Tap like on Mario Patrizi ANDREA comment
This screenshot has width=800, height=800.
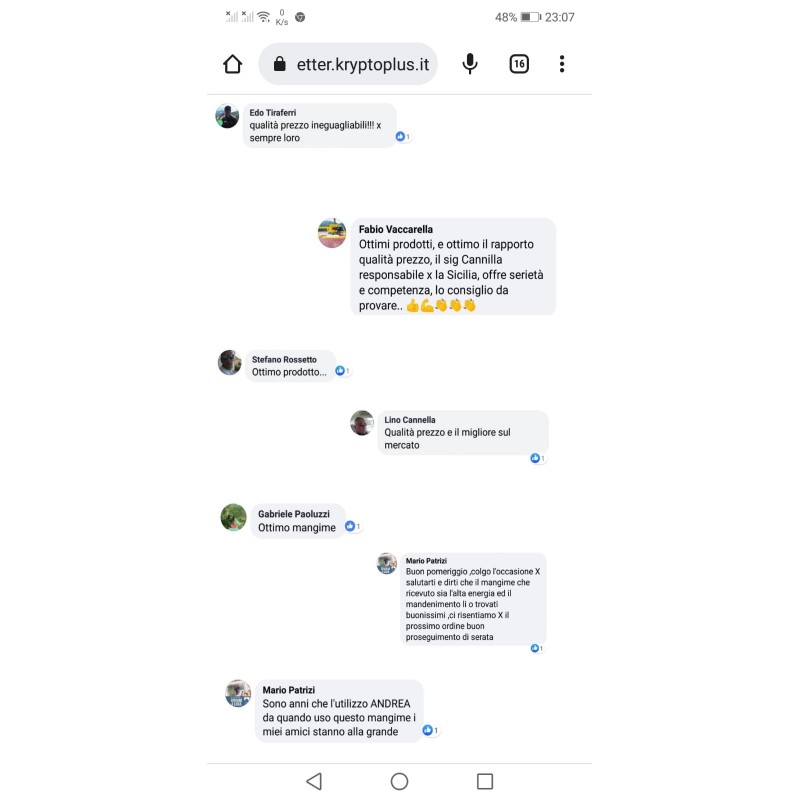(x=430, y=730)
